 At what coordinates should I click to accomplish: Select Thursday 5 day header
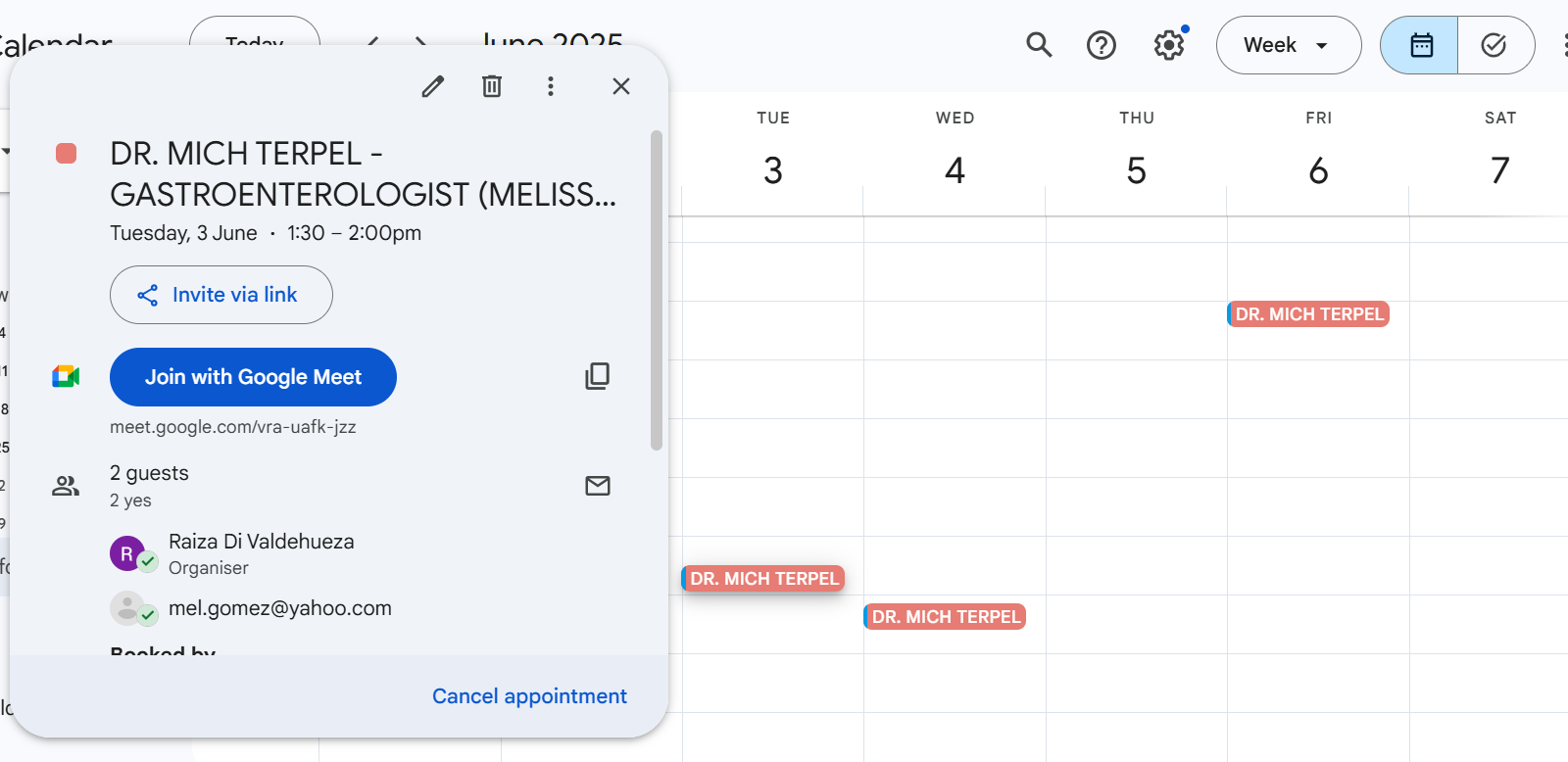[1136, 170]
